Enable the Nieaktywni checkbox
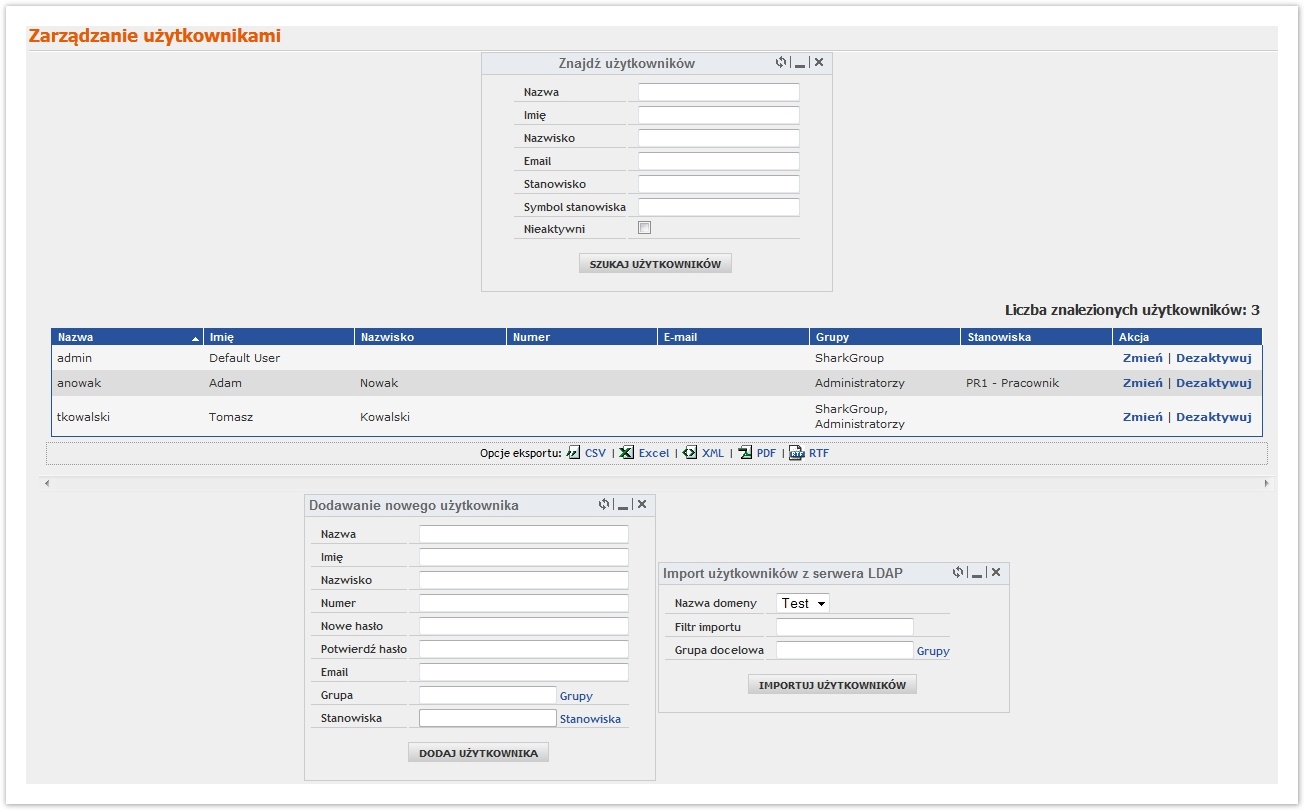Screen dimensions: 1304x810 (x=645, y=228)
